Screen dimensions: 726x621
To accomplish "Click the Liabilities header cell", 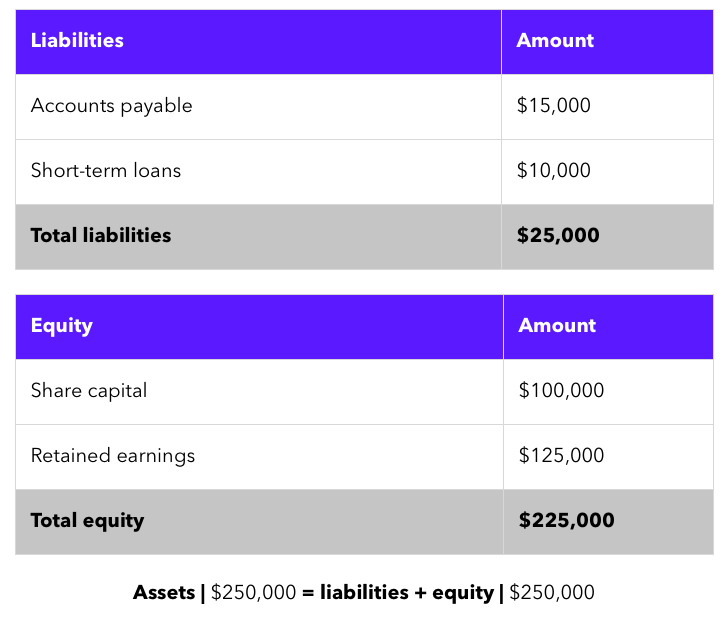I will 77,41.
